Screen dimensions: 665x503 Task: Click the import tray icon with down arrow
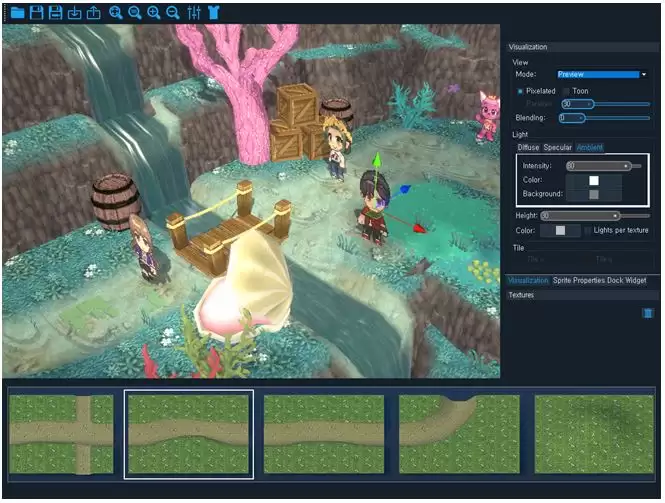click(x=75, y=13)
